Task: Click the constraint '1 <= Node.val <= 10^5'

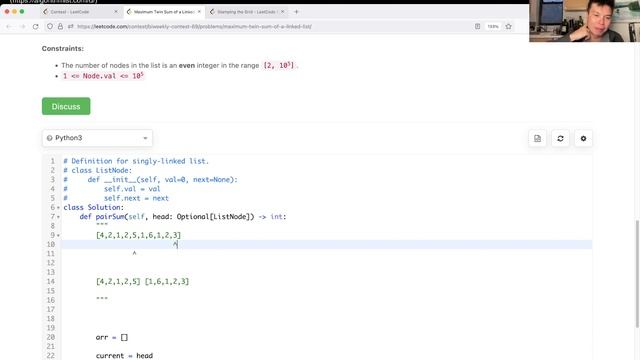Action: [103, 76]
